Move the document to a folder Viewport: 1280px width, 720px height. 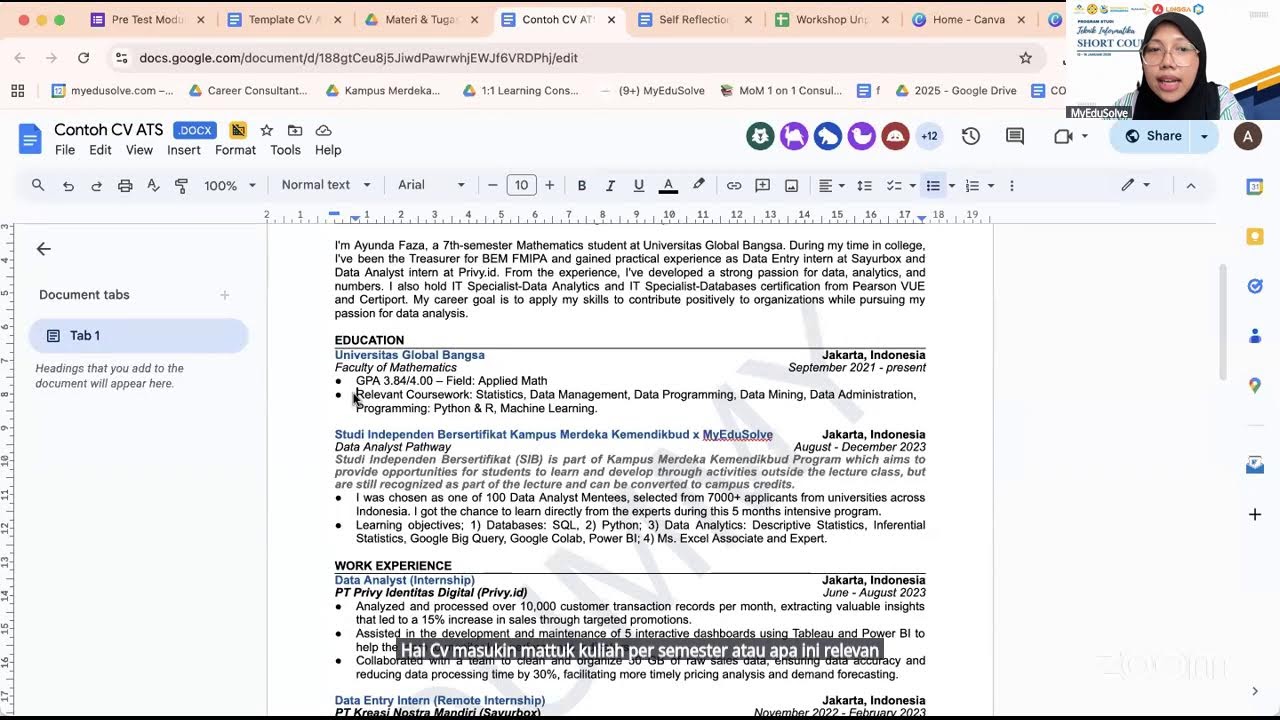[295, 130]
